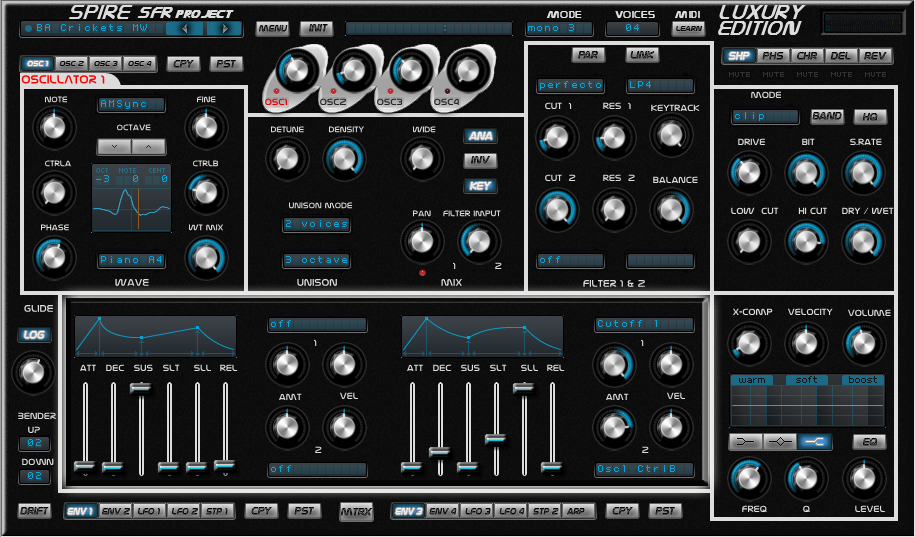Click the WT Mix knob

click(206, 259)
